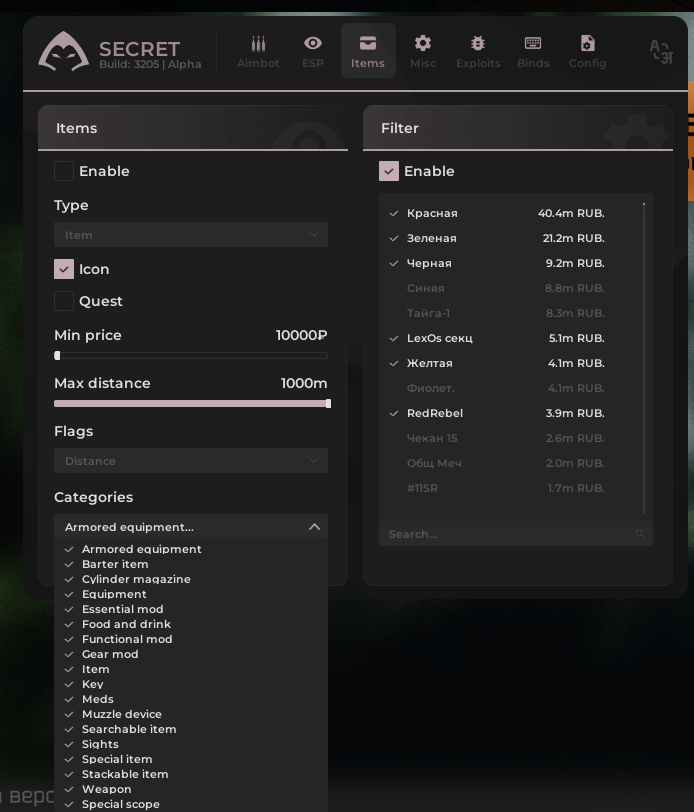Click the Type dropdown arrow

click(x=314, y=234)
